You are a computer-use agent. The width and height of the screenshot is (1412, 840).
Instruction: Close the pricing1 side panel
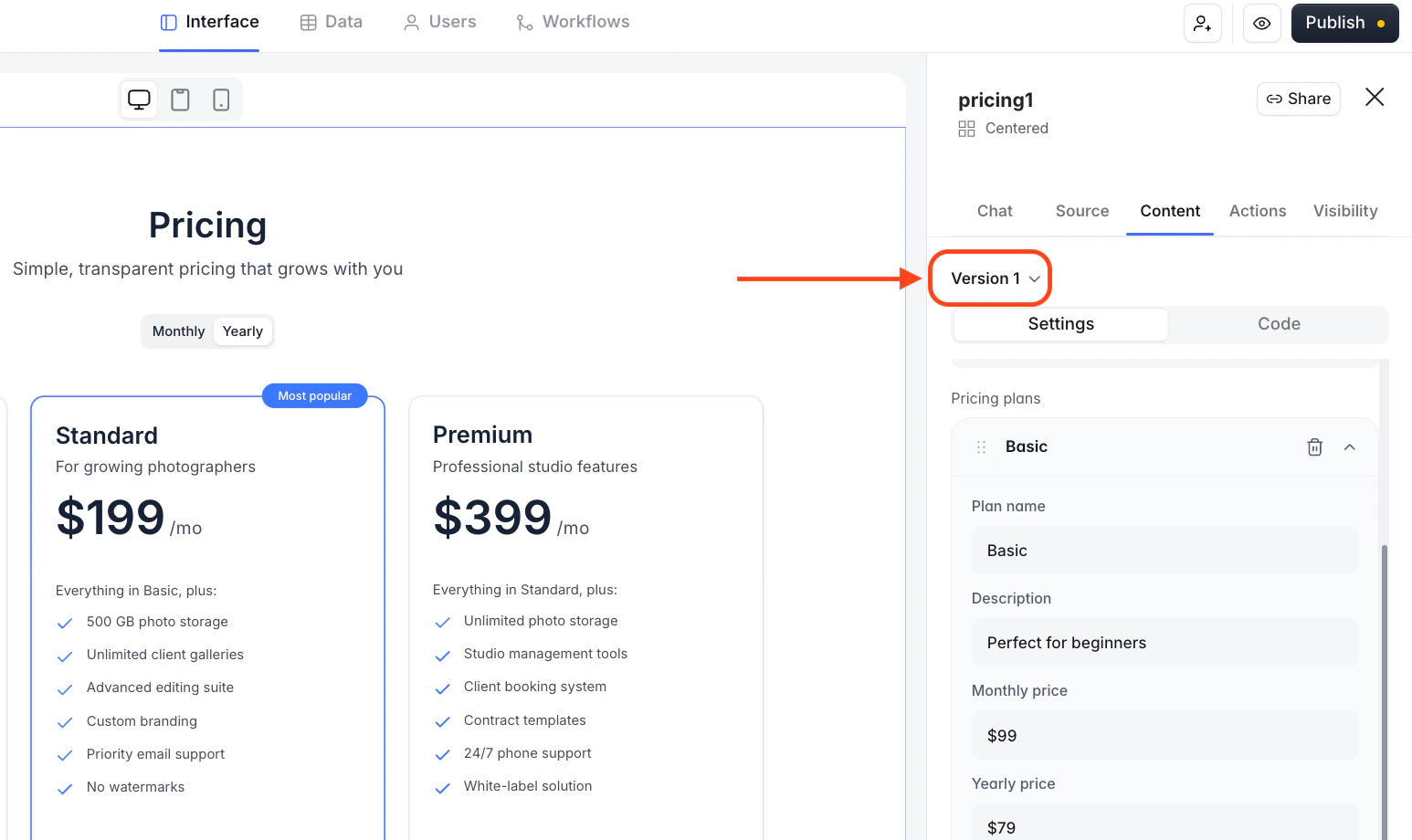(1375, 97)
